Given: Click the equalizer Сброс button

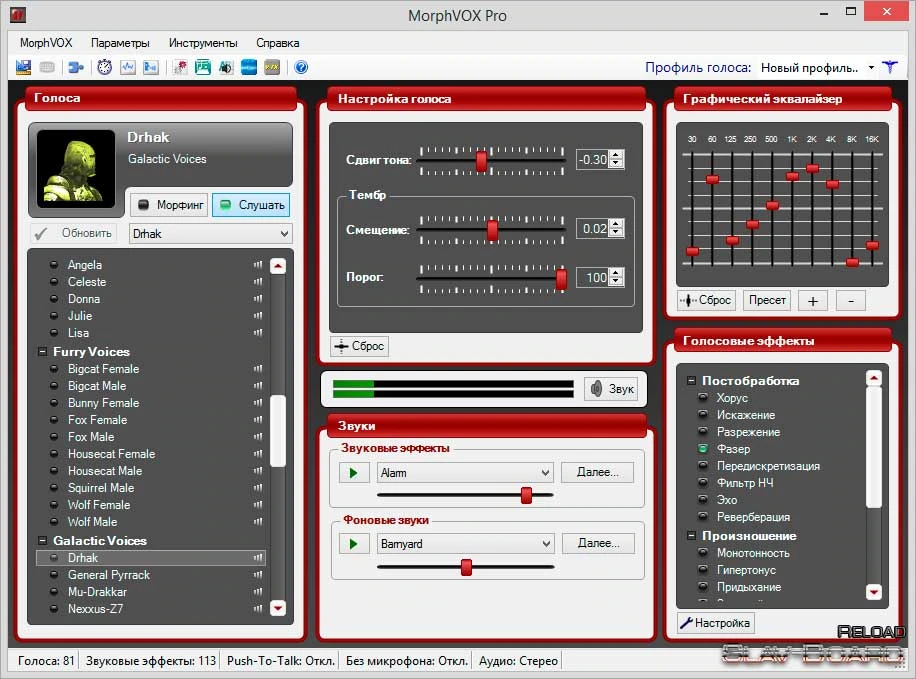Looking at the screenshot, I should [707, 300].
